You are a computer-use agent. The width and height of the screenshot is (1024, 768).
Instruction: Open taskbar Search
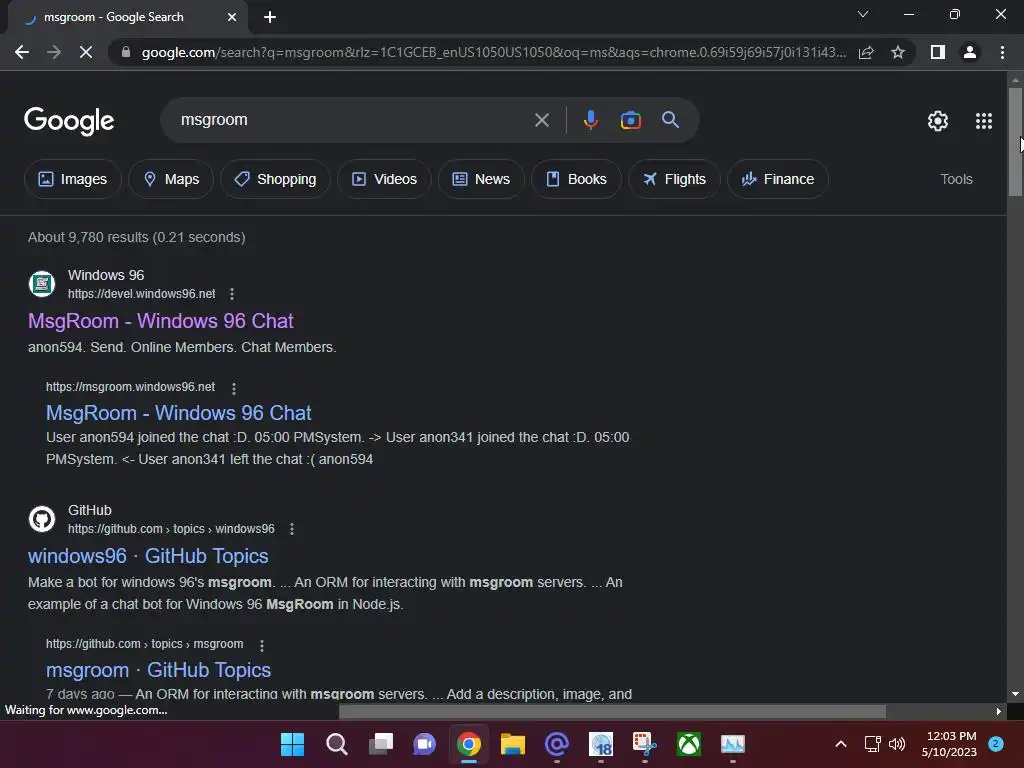(x=337, y=744)
